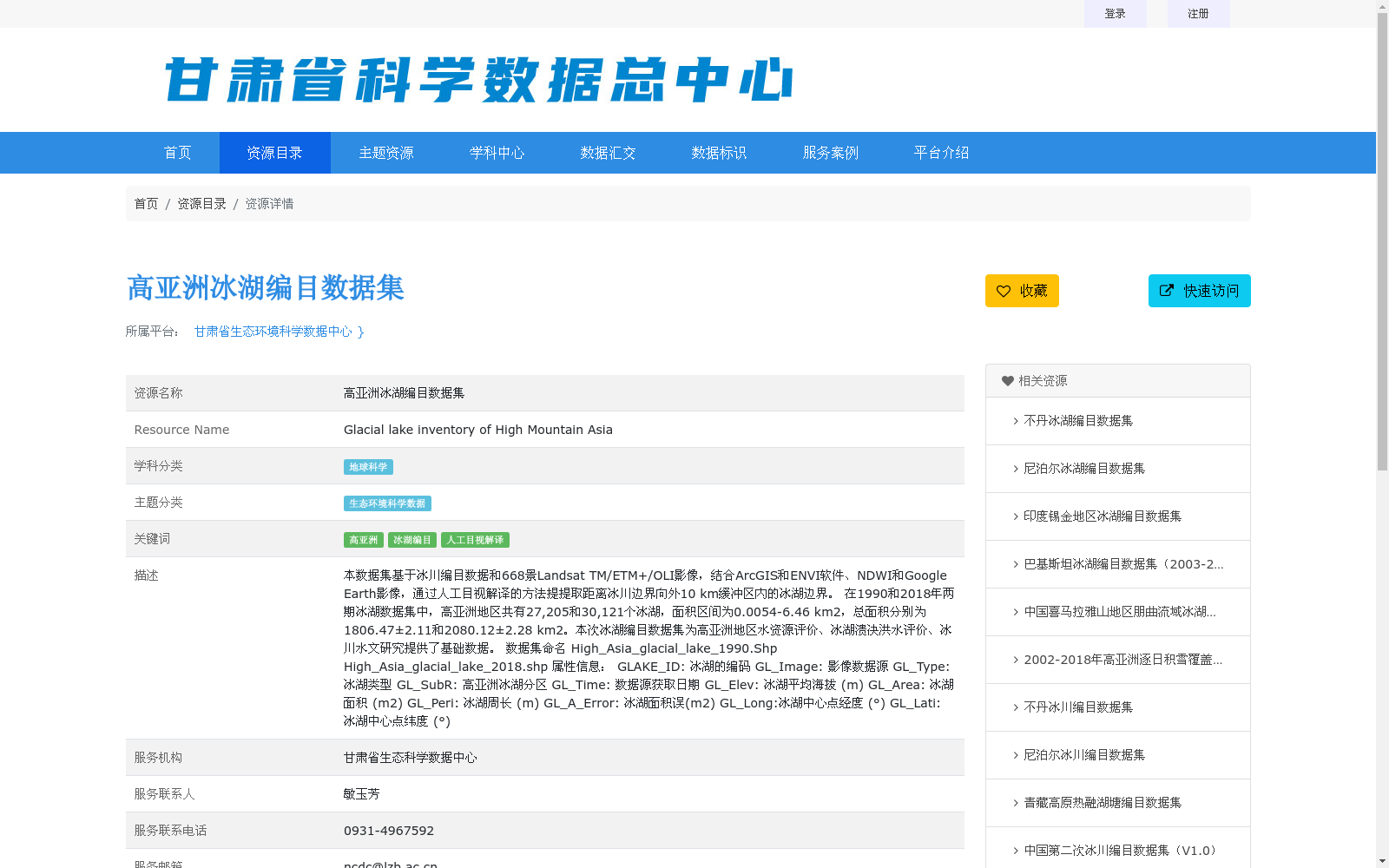Click the heart icon on the 收藏 button
This screenshot has height=868, width=1389.
click(x=1004, y=291)
